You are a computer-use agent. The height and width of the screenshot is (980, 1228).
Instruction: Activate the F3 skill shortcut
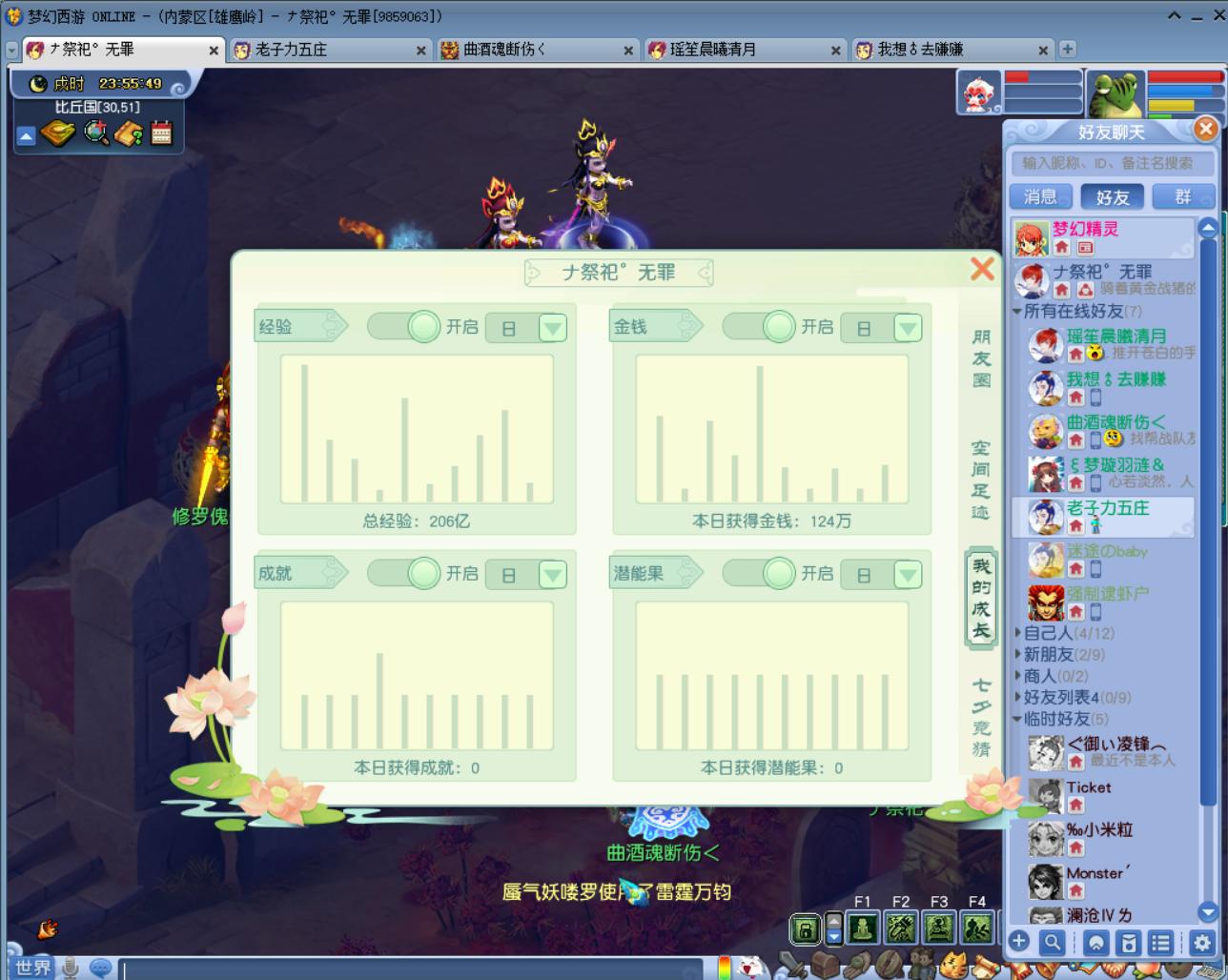click(939, 929)
